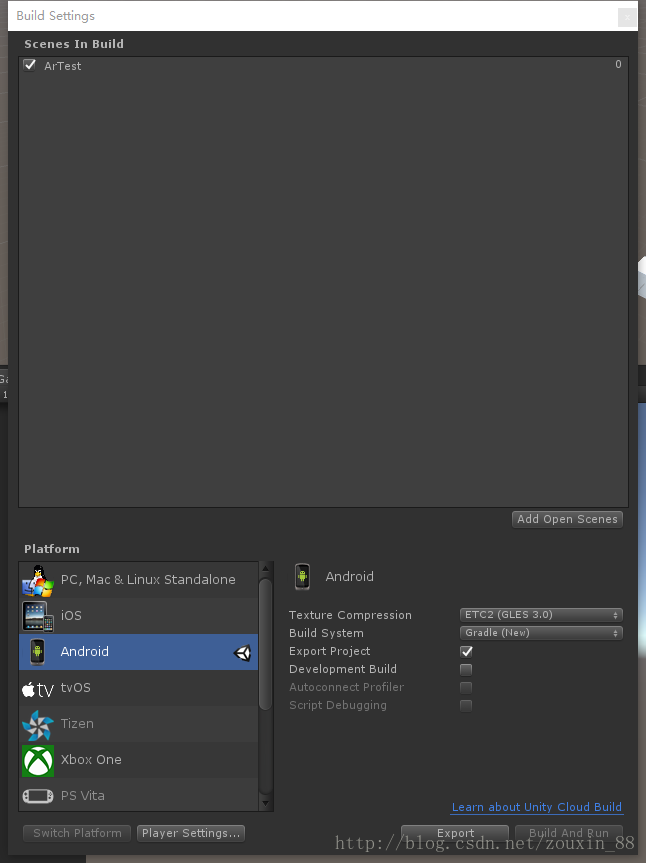Click the Add Open Scenes button
The height and width of the screenshot is (863, 646).
click(567, 519)
